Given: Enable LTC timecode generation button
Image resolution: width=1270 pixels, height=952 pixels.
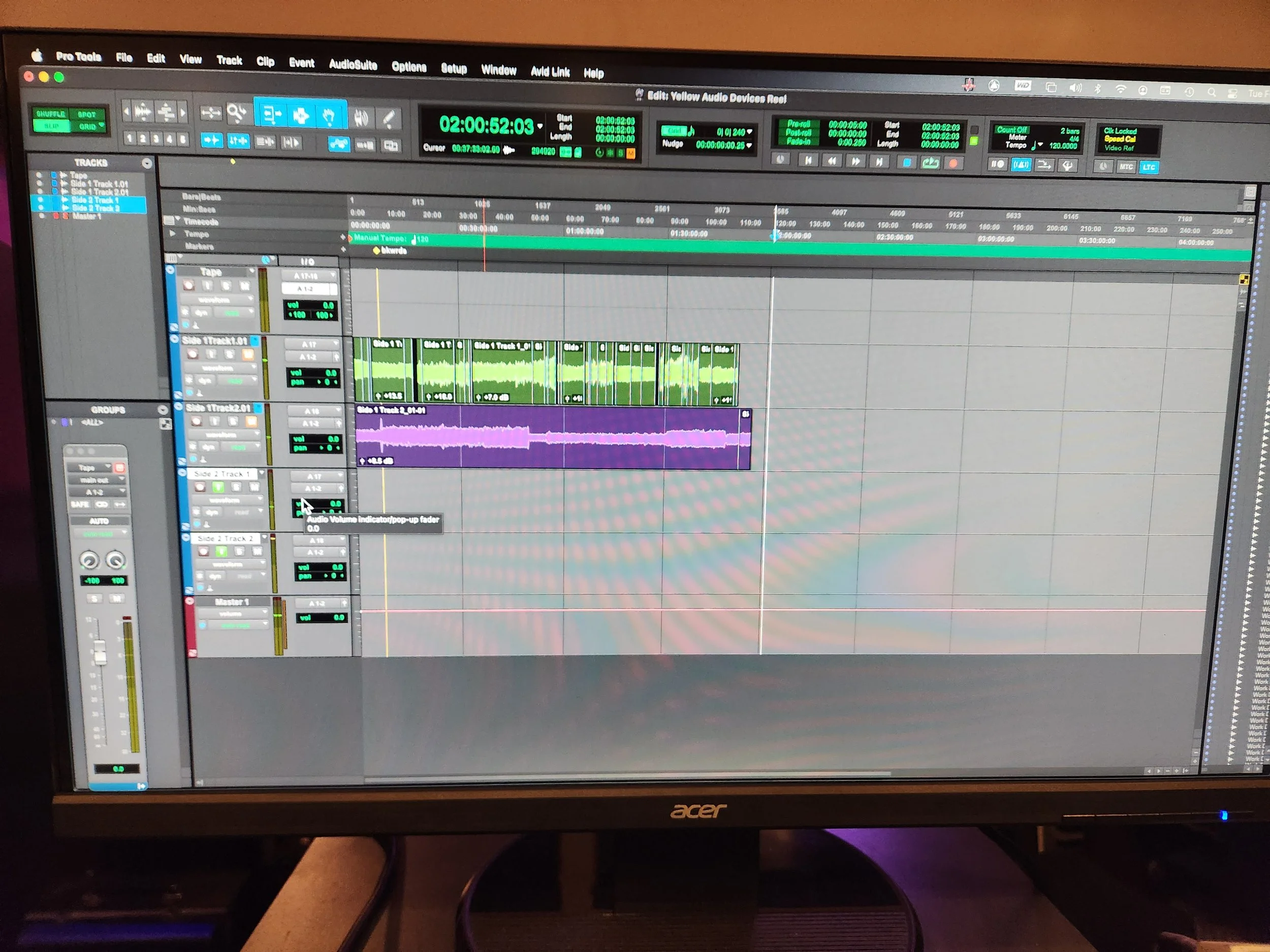Looking at the screenshot, I should click(1149, 168).
